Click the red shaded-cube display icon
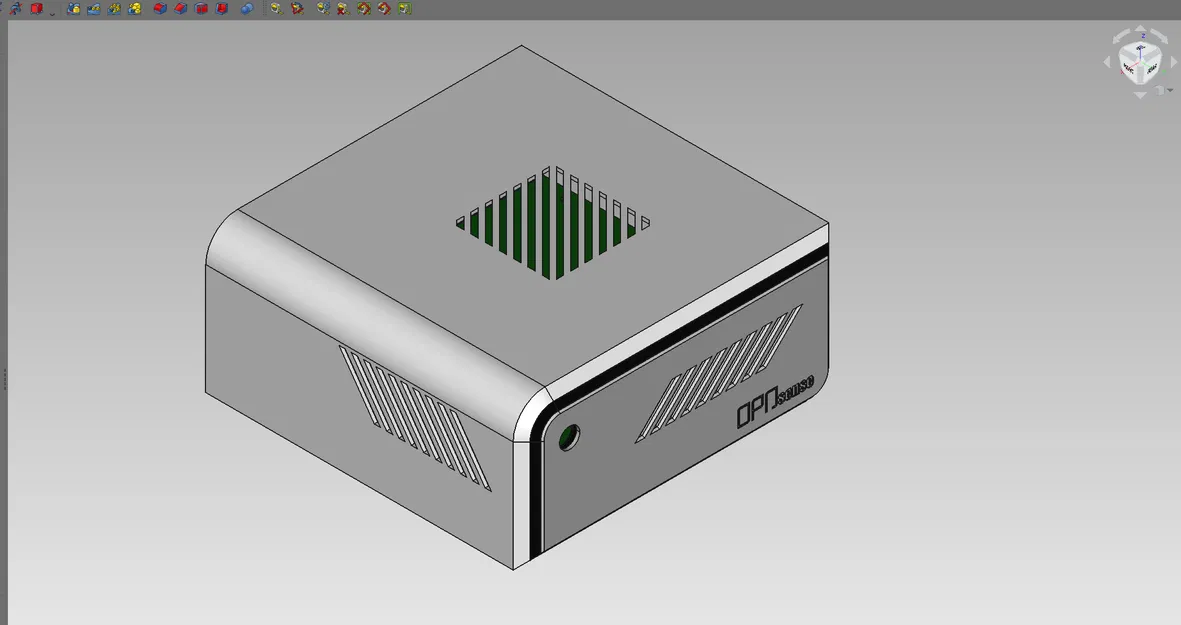 36,9
